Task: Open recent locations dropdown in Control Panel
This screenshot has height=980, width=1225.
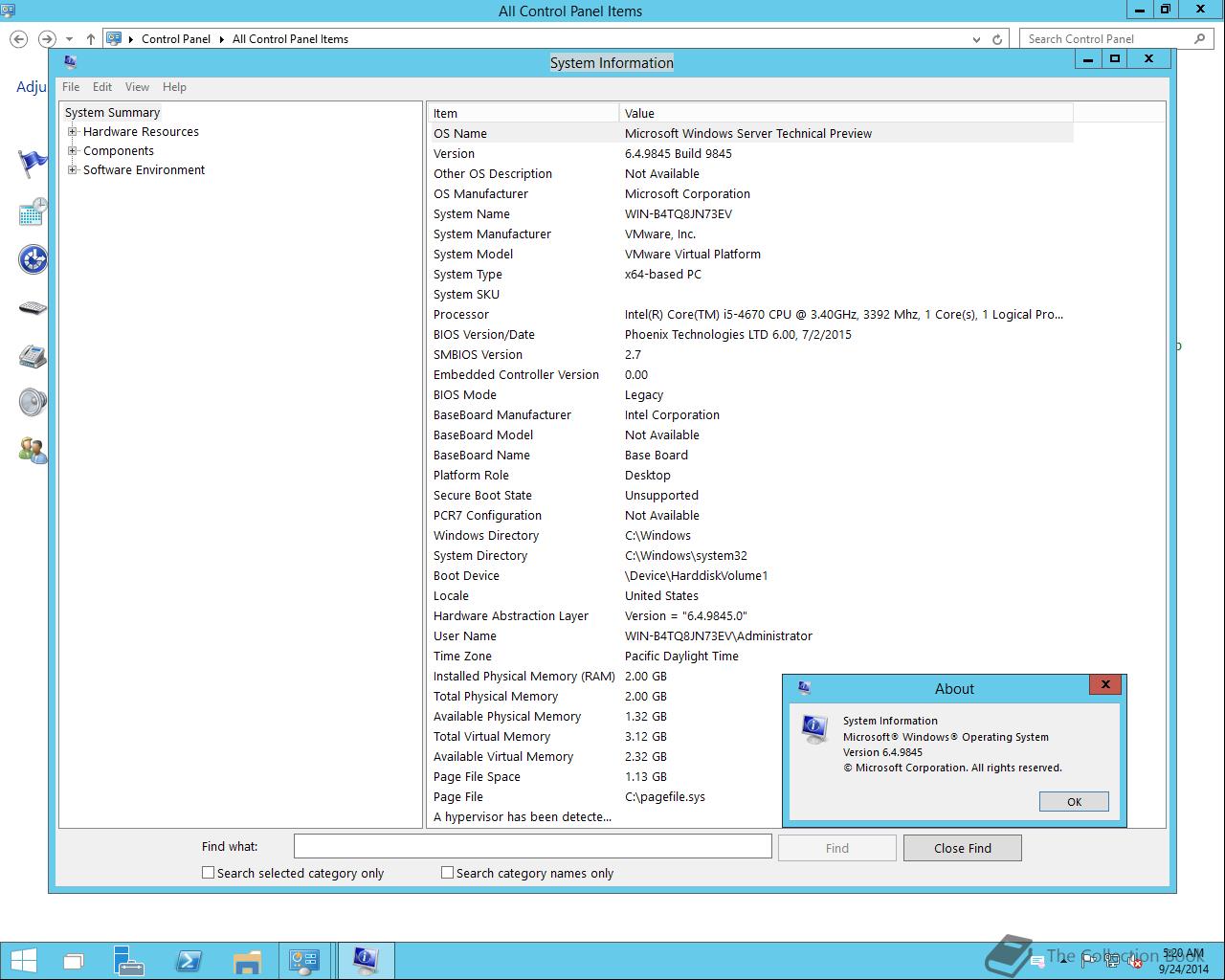Action: pyautogui.click(x=69, y=39)
